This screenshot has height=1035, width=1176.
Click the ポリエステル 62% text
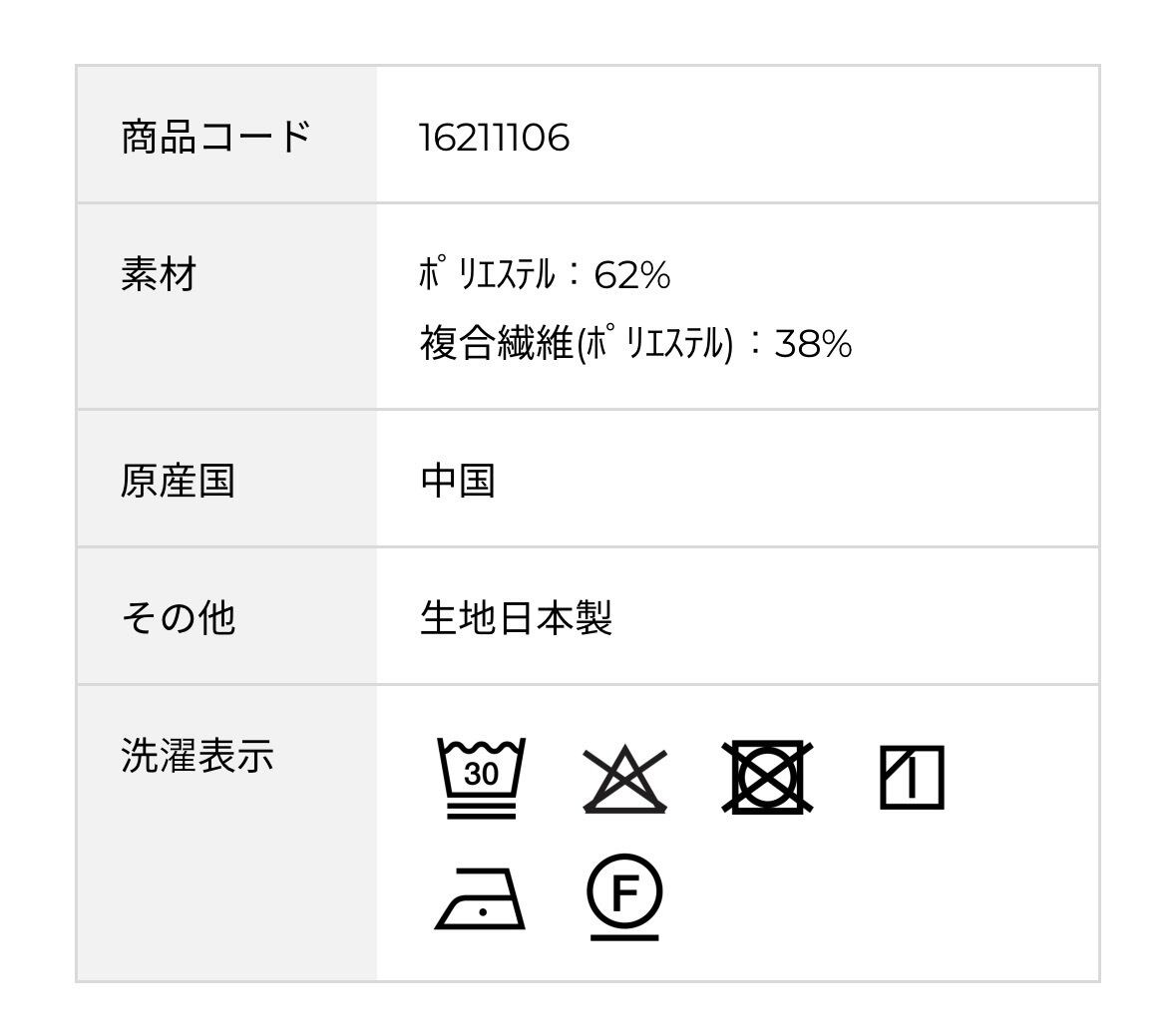[x=545, y=274]
